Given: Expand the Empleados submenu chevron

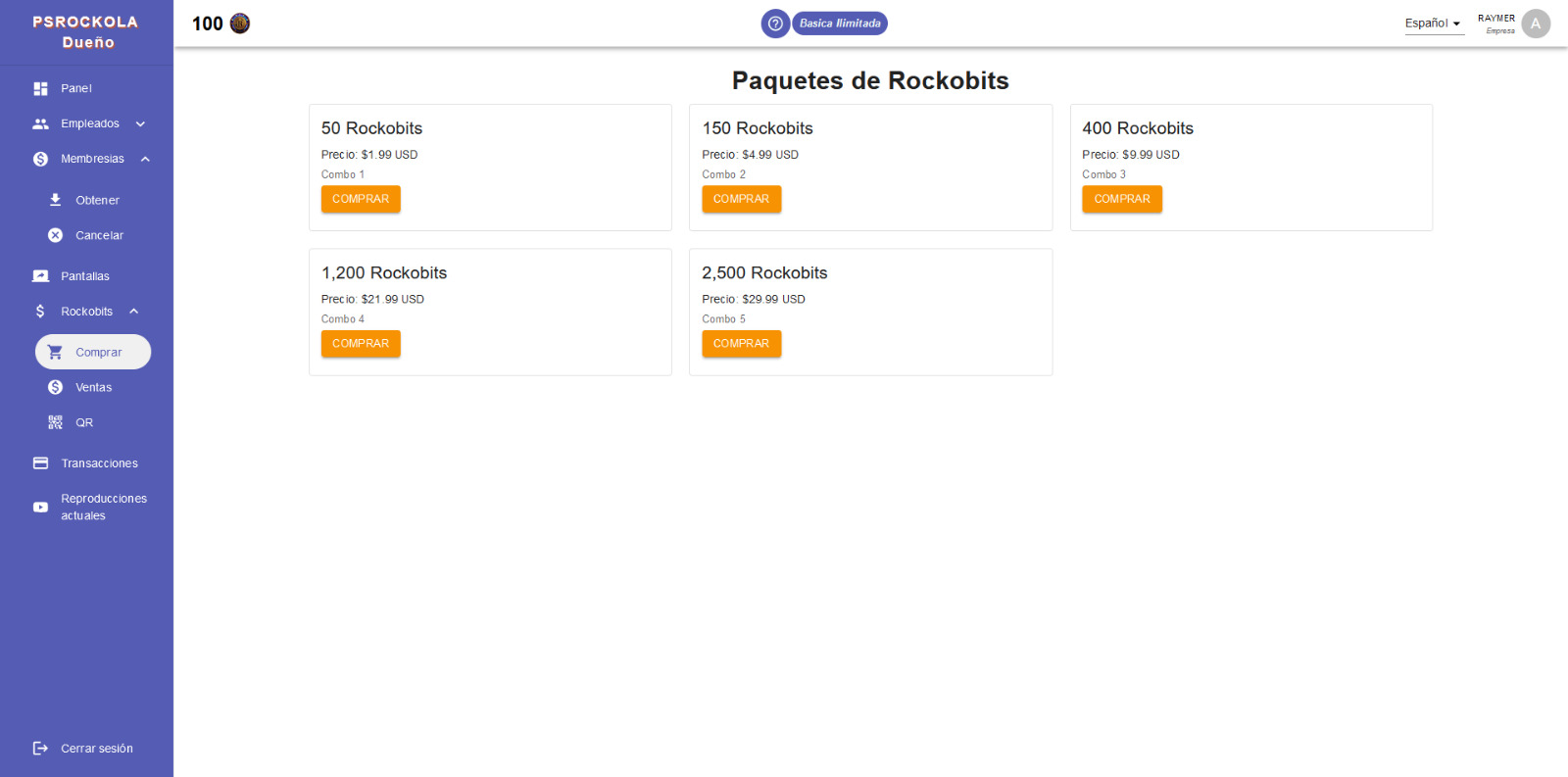Looking at the screenshot, I should click(140, 123).
